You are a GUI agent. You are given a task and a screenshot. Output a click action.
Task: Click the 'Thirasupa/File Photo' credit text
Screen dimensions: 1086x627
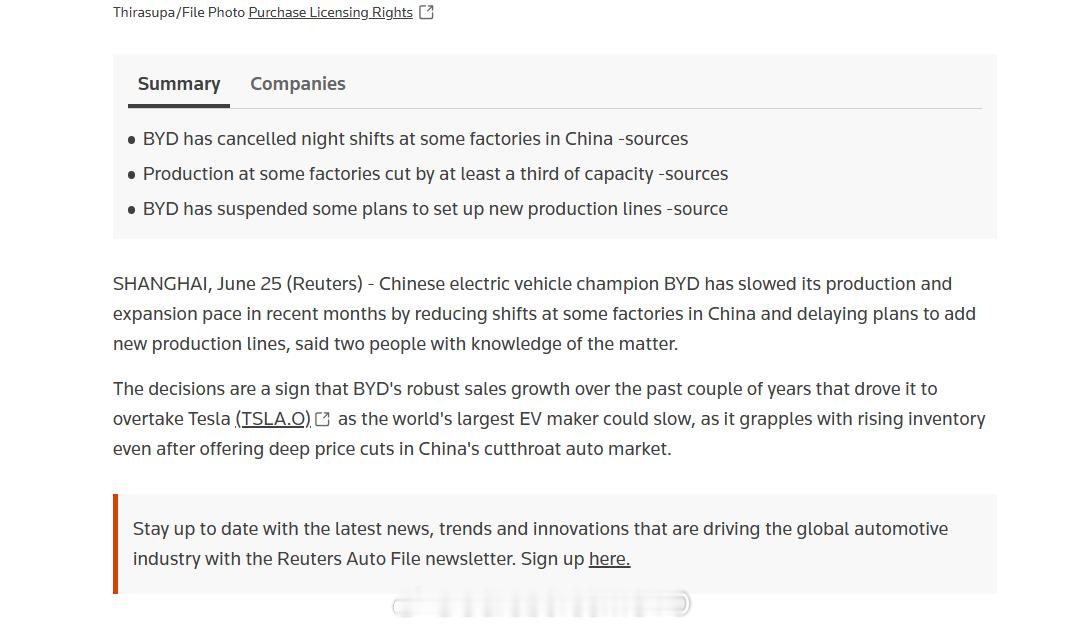pyautogui.click(x=179, y=12)
